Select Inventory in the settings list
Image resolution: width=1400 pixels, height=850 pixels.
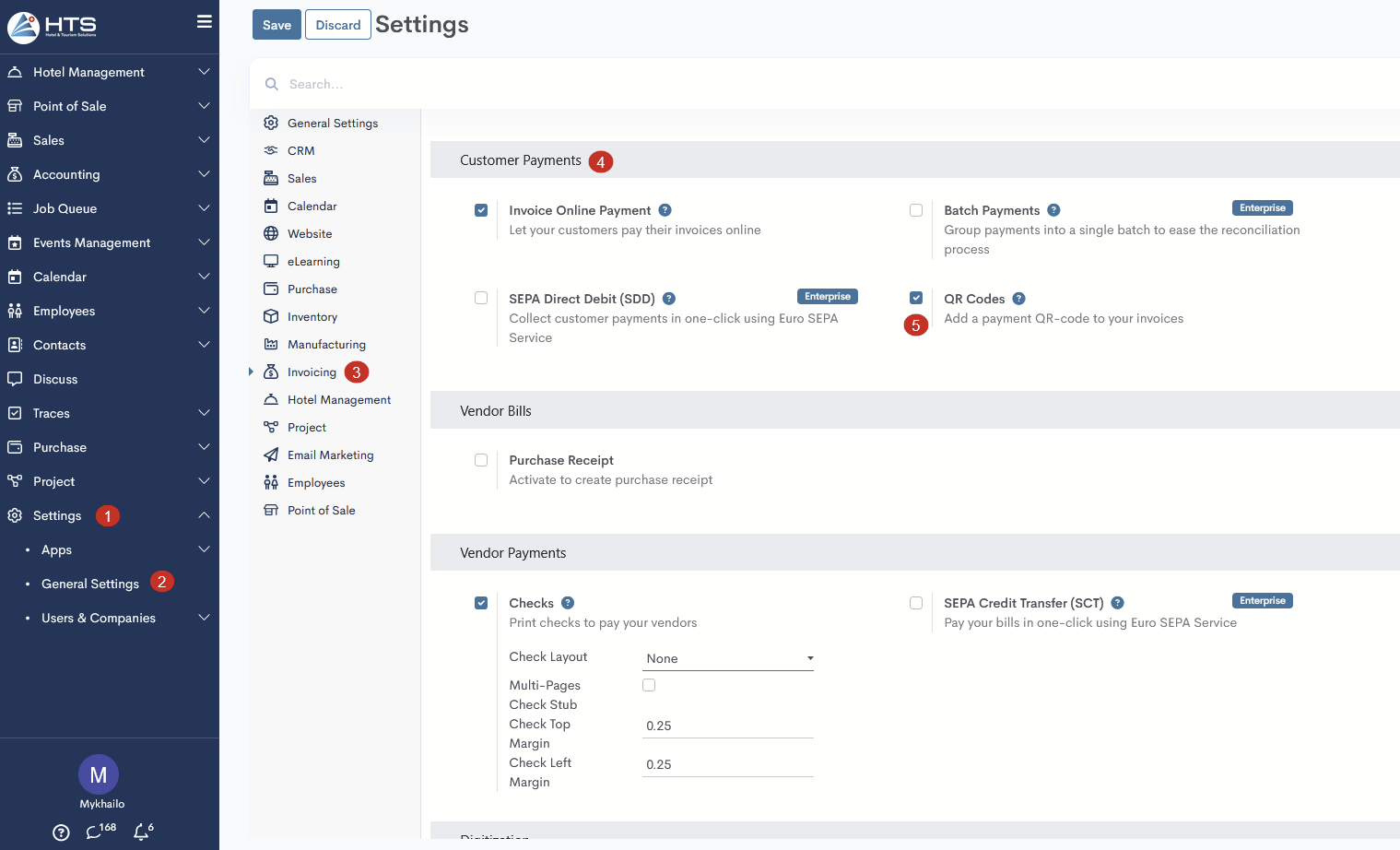click(312, 317)
